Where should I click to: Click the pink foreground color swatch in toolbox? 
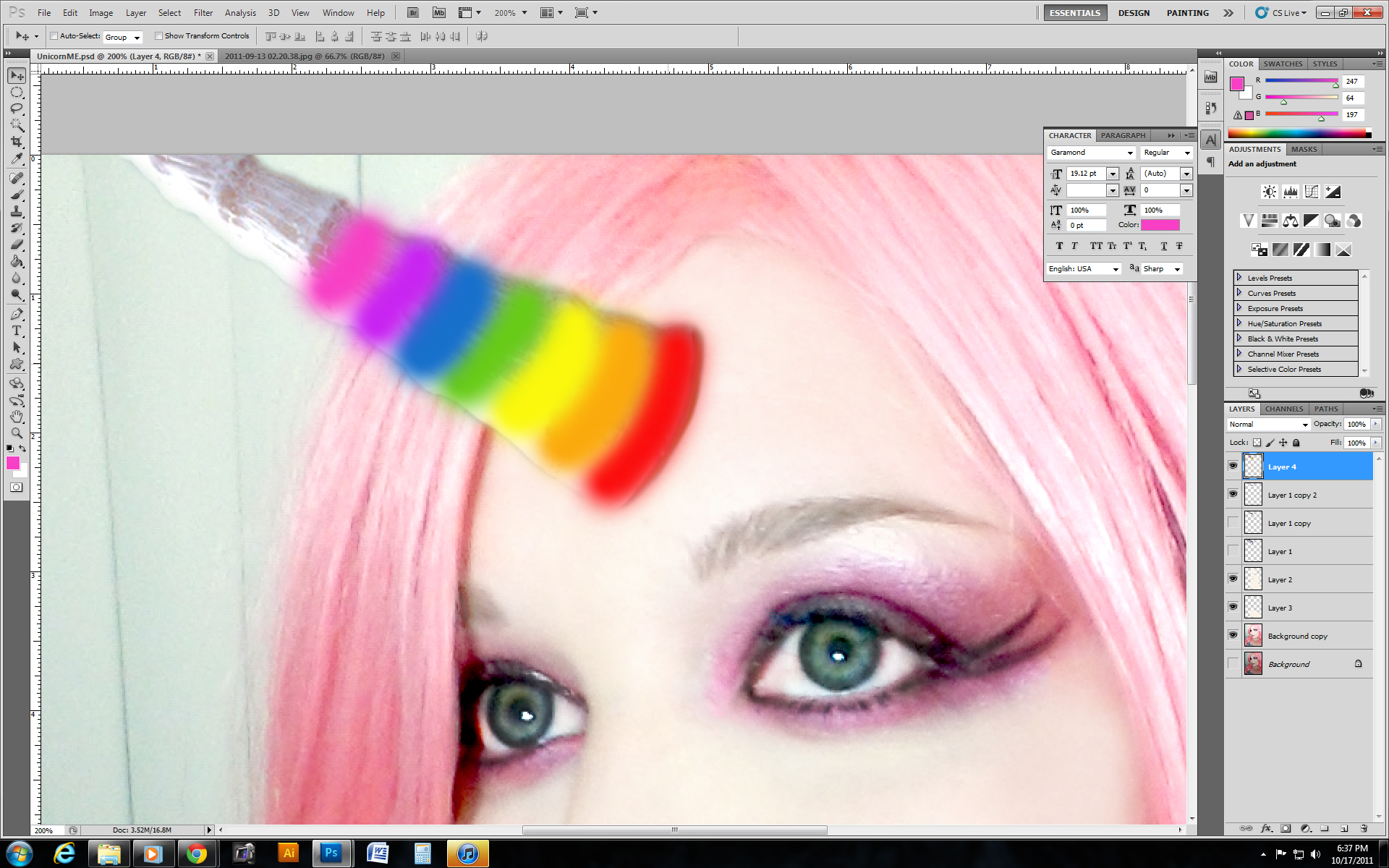(x=13, y=463)
